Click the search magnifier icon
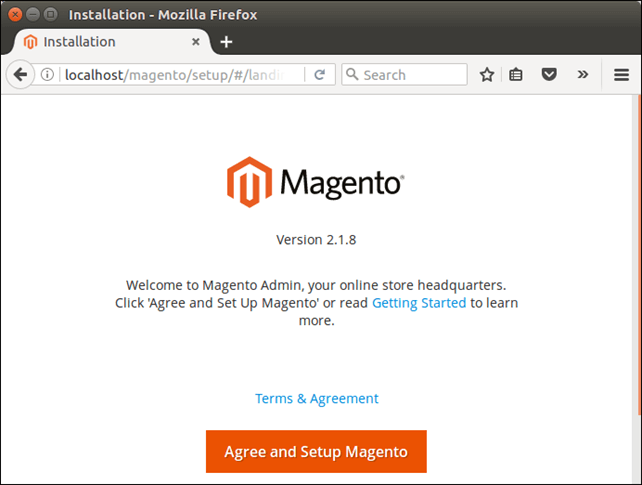This screenshot has width=642, height=485. (352, 74)
